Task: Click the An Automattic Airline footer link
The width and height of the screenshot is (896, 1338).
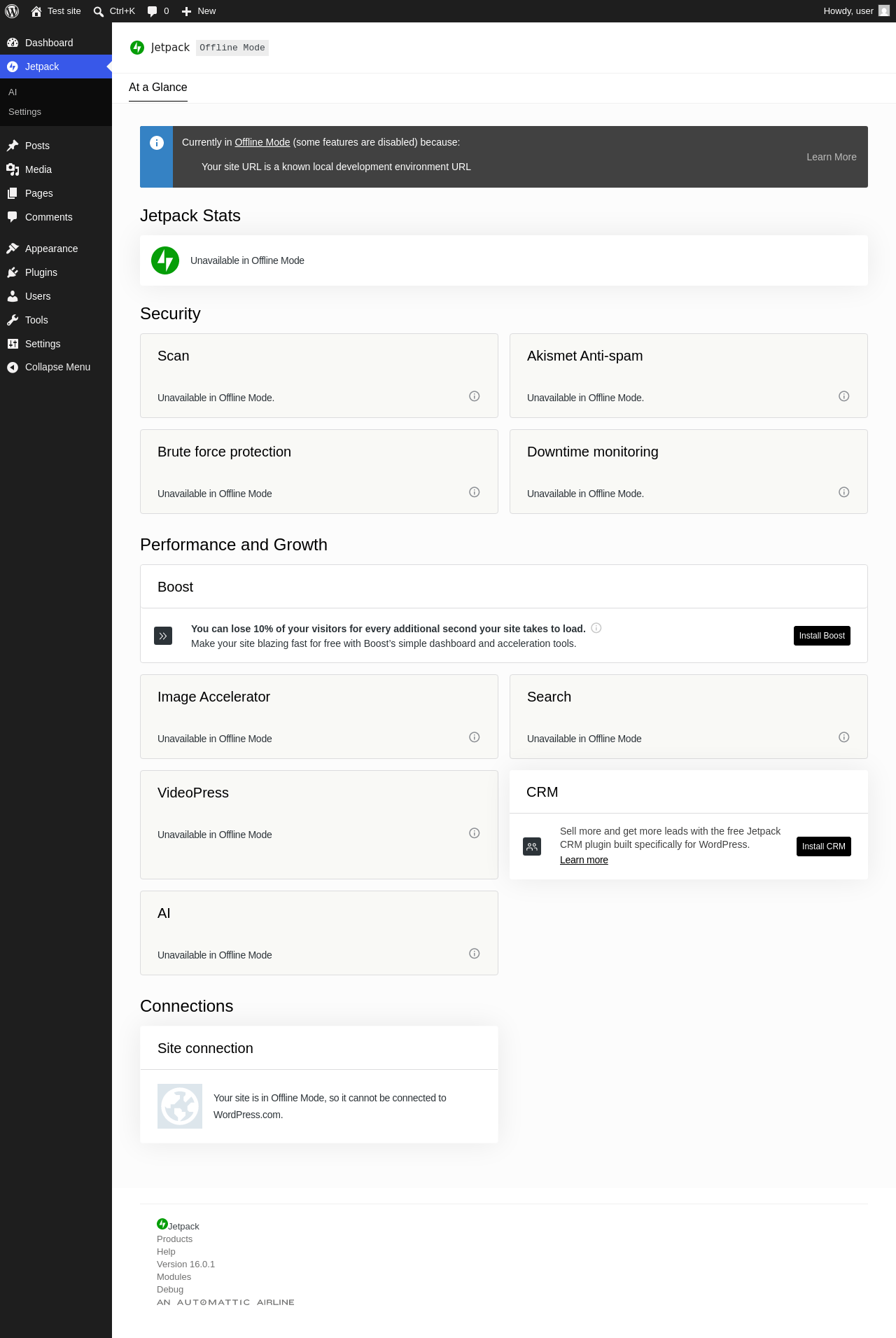Action: [225, 1302]
